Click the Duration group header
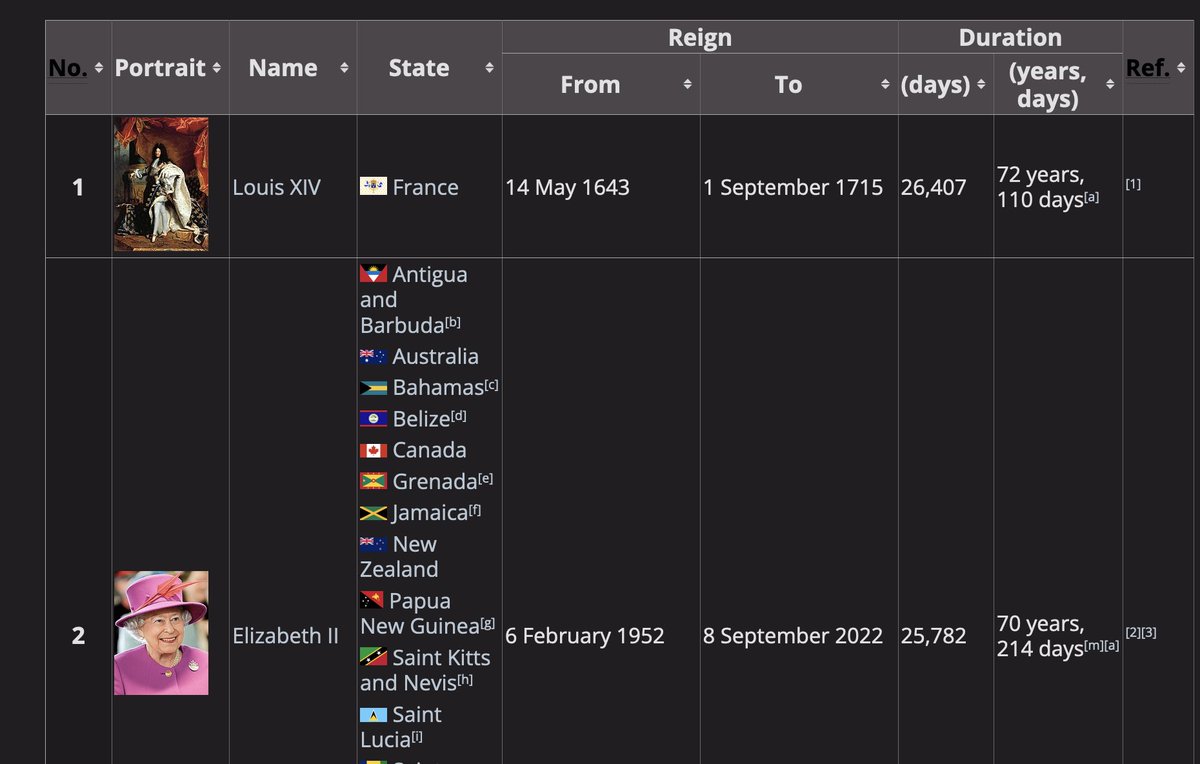 click(x=1010, y=38)
